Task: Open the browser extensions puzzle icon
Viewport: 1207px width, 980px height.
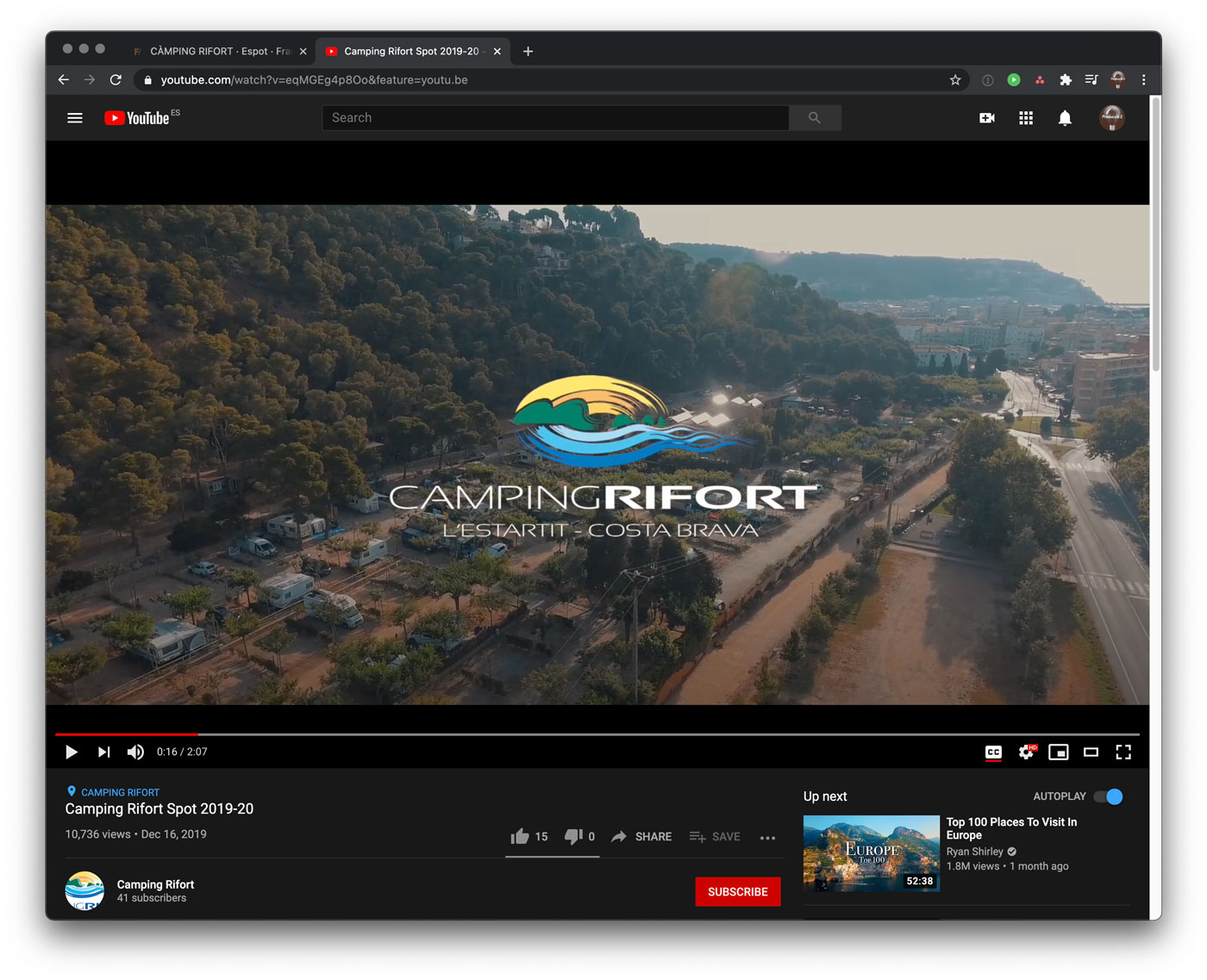Action: click(x=1066, y=80)
